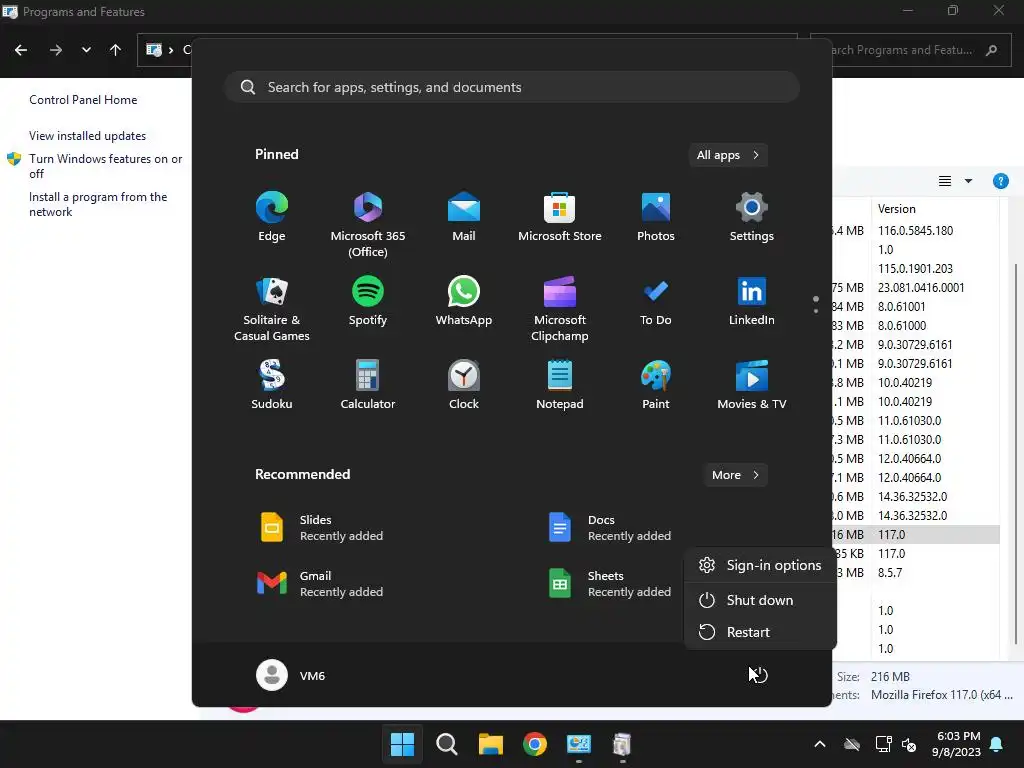Go up one folder level
This screenshot has height=768, width=1024.
116,50
